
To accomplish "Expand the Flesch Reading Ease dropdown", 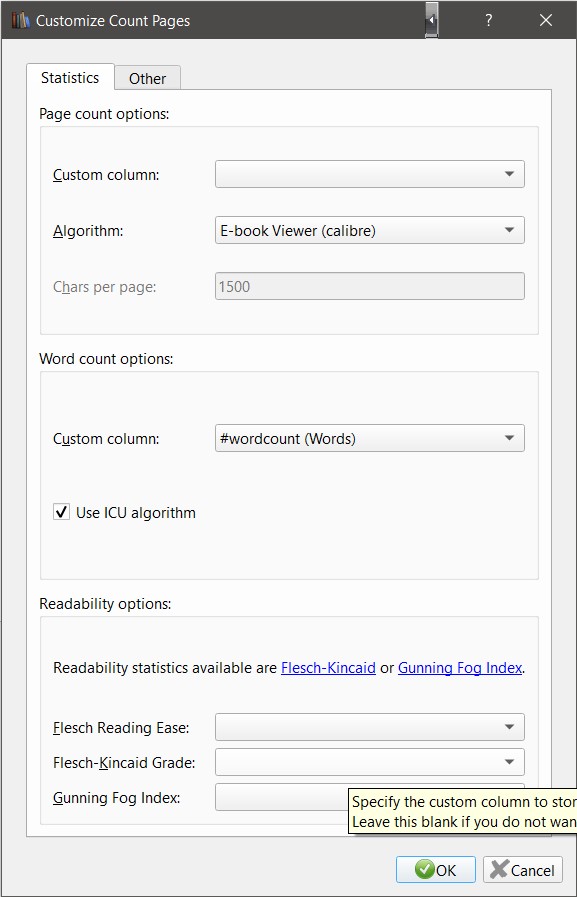I will pos(369,727).
